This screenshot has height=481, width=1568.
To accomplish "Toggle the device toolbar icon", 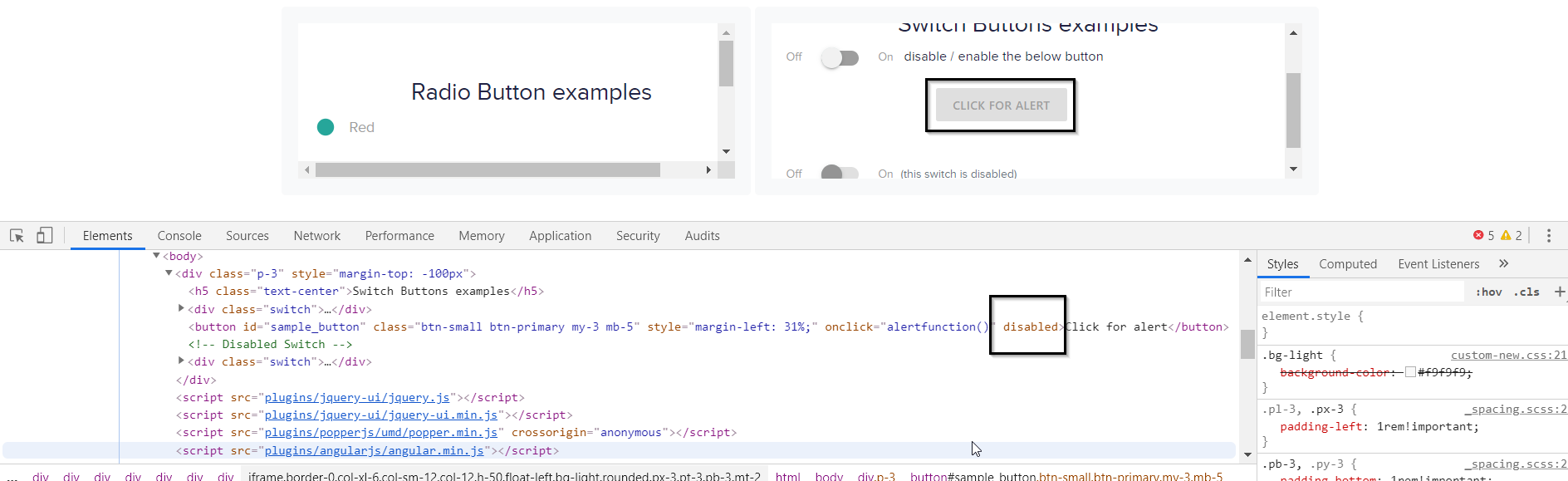I will pos(45,236).
